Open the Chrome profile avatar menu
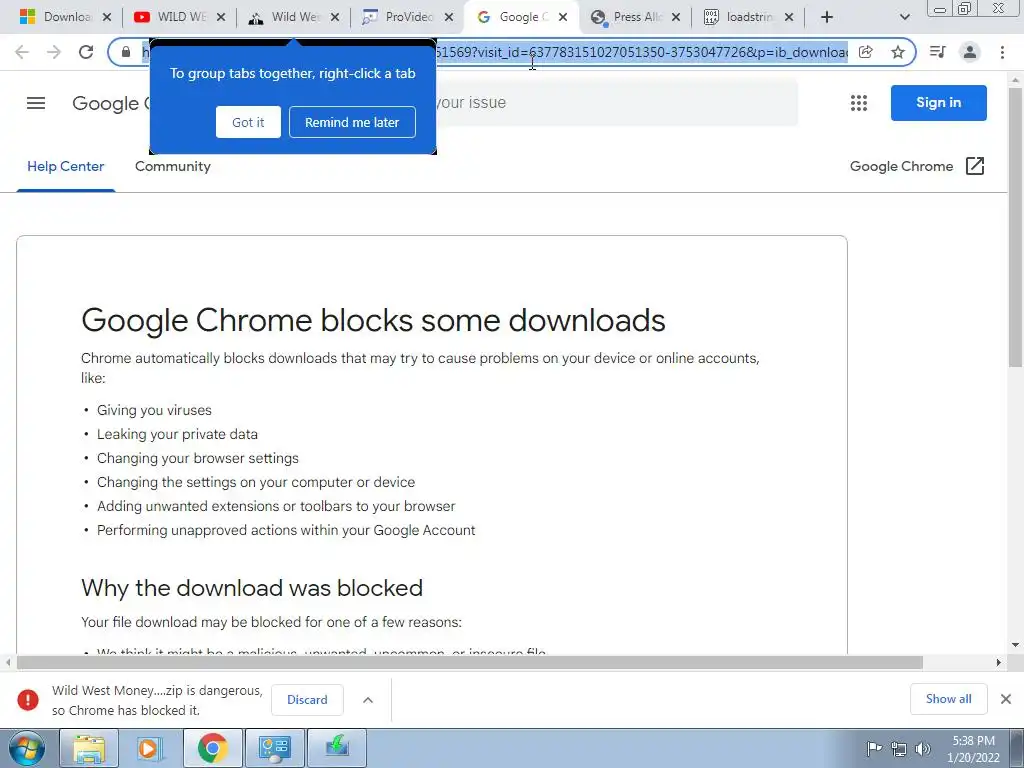1024x768 pixels. (x=970, y=52)
